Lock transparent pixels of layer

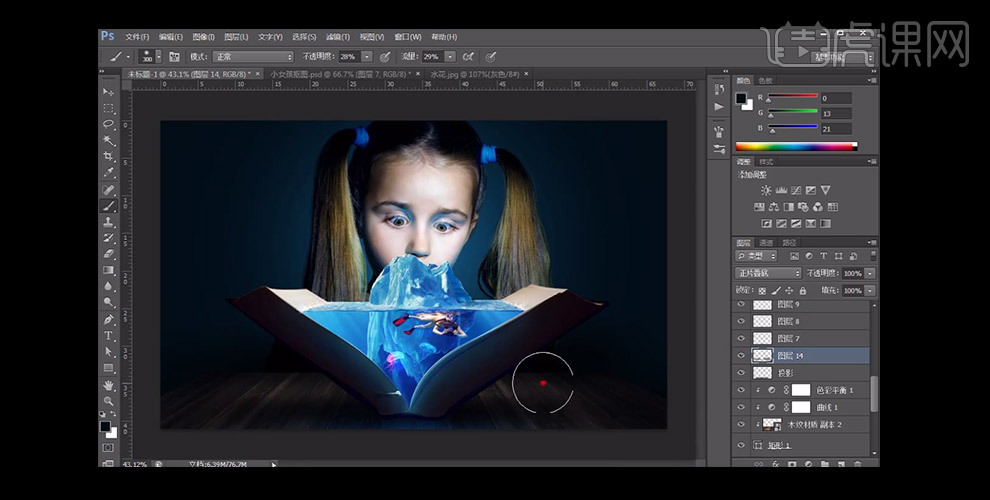click(x=762, y=290)
